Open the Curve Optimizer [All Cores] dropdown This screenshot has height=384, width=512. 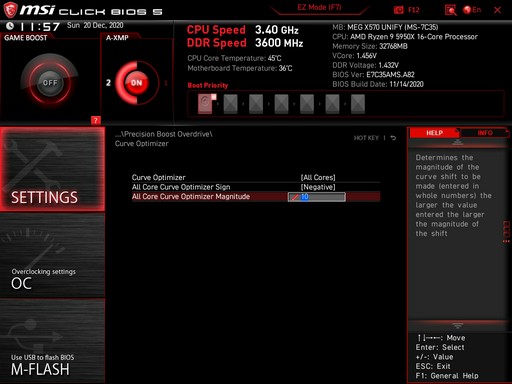318,177
